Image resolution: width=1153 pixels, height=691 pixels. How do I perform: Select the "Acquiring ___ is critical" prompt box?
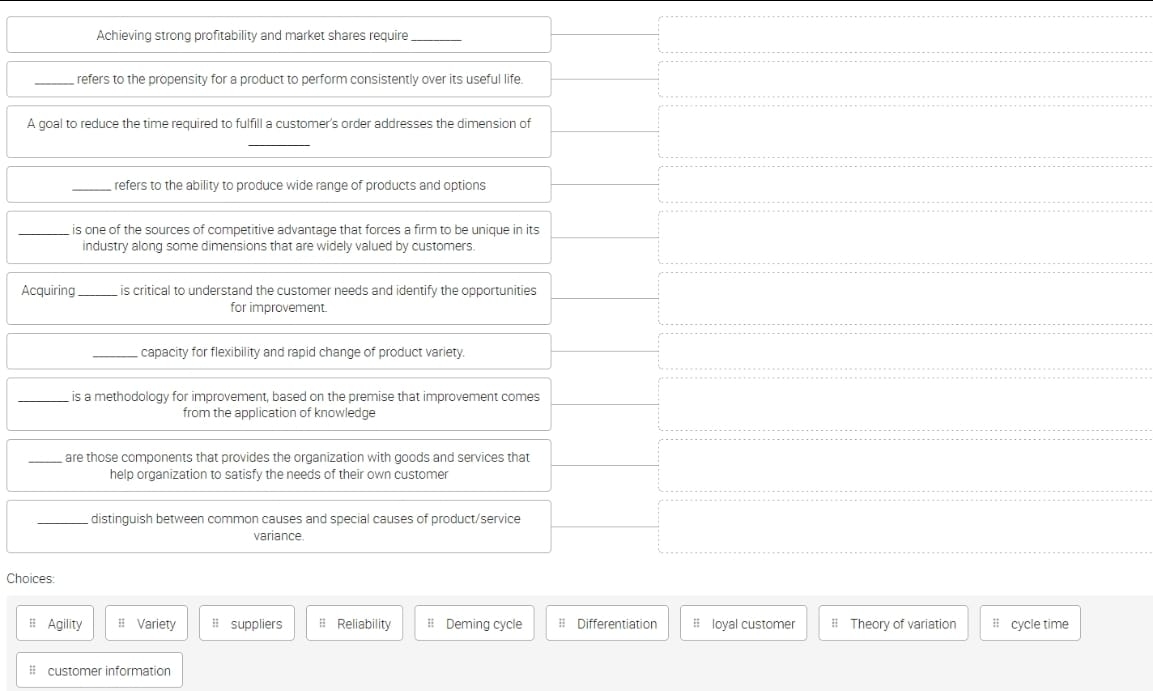(278, 298)
